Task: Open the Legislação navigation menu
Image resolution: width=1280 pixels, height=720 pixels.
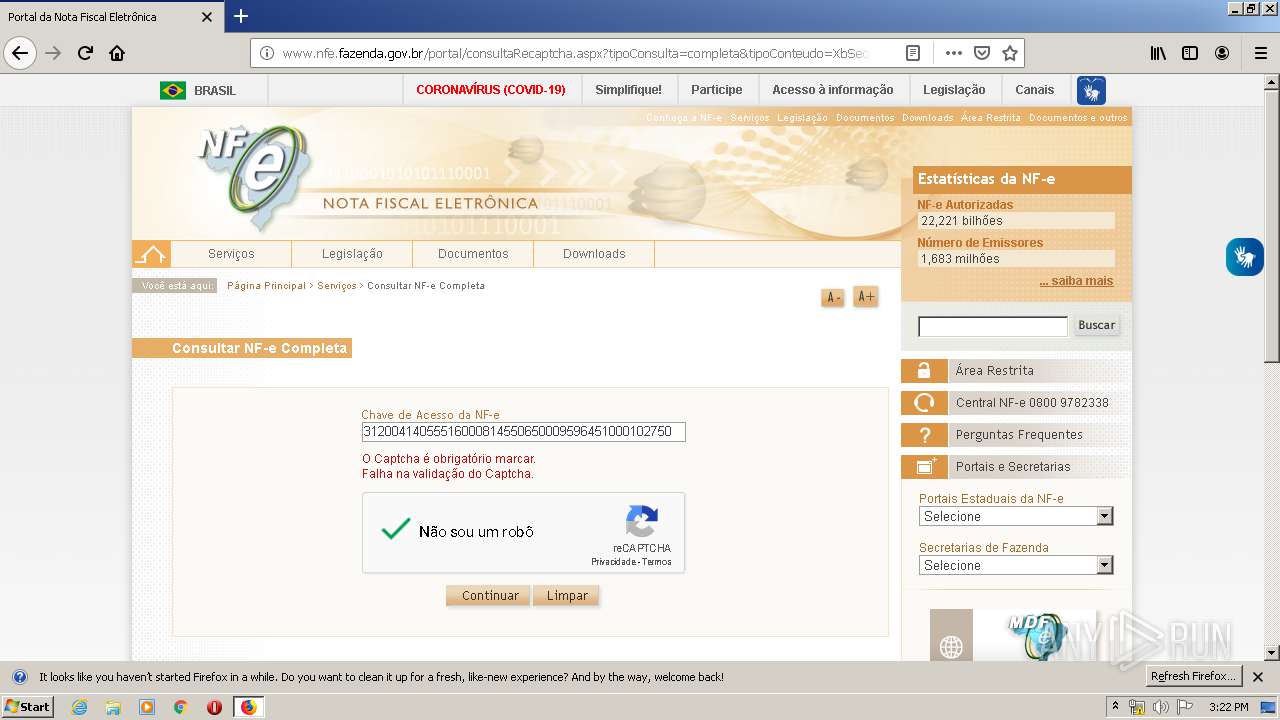Action: (352, 254)
